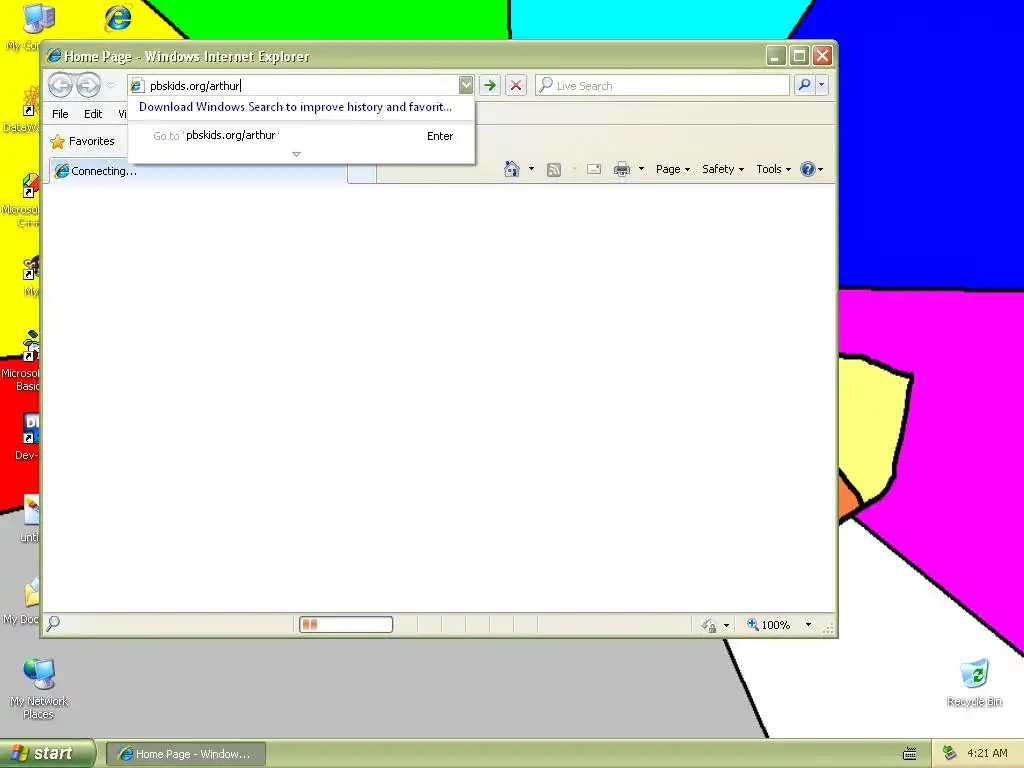Click the page loading progress bar
The width and height of the screenshot is (1024, 768).
346,625
